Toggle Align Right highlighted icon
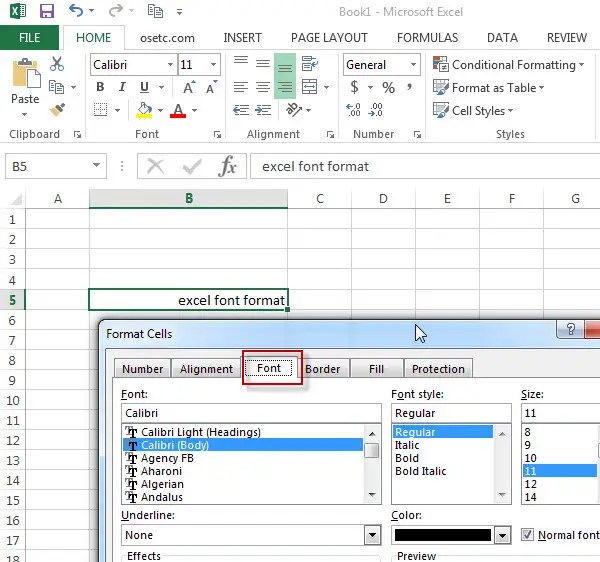Screen dimensions: 600x562 [x=285, y=88]
